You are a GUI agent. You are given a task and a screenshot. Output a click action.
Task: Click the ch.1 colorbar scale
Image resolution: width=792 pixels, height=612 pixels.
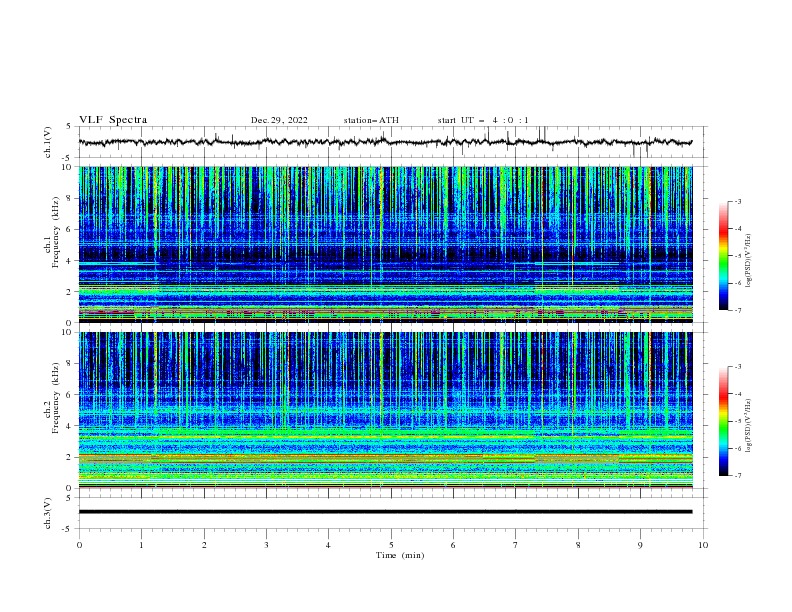click(724, 256)
